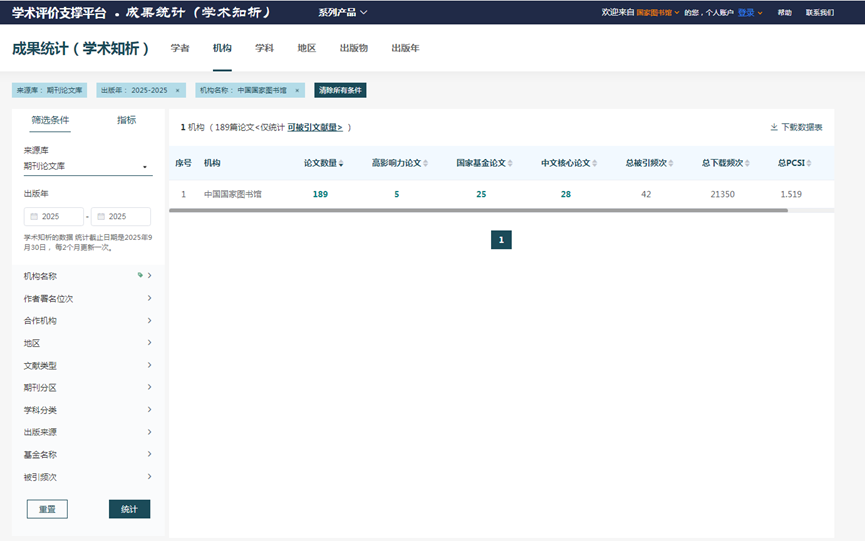
Task: Open the 可被引文献量 link
Action: 315,128
